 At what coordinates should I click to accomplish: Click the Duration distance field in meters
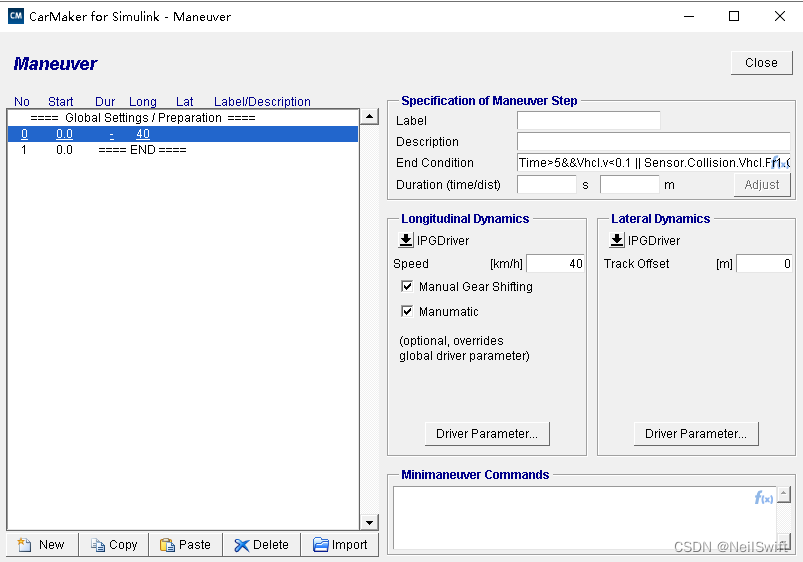click(x=629, y=184)
